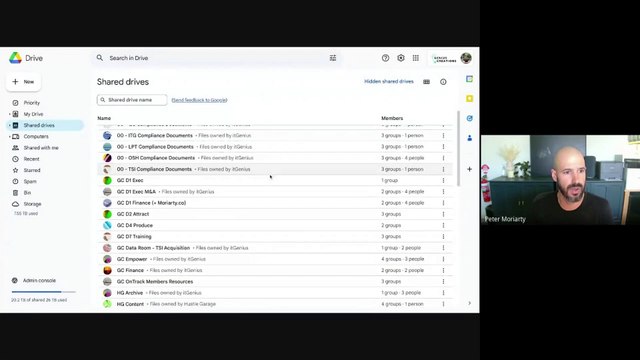640x360 pixels.
Task: Show side panel with the bottom chevron
Action: 469,303
